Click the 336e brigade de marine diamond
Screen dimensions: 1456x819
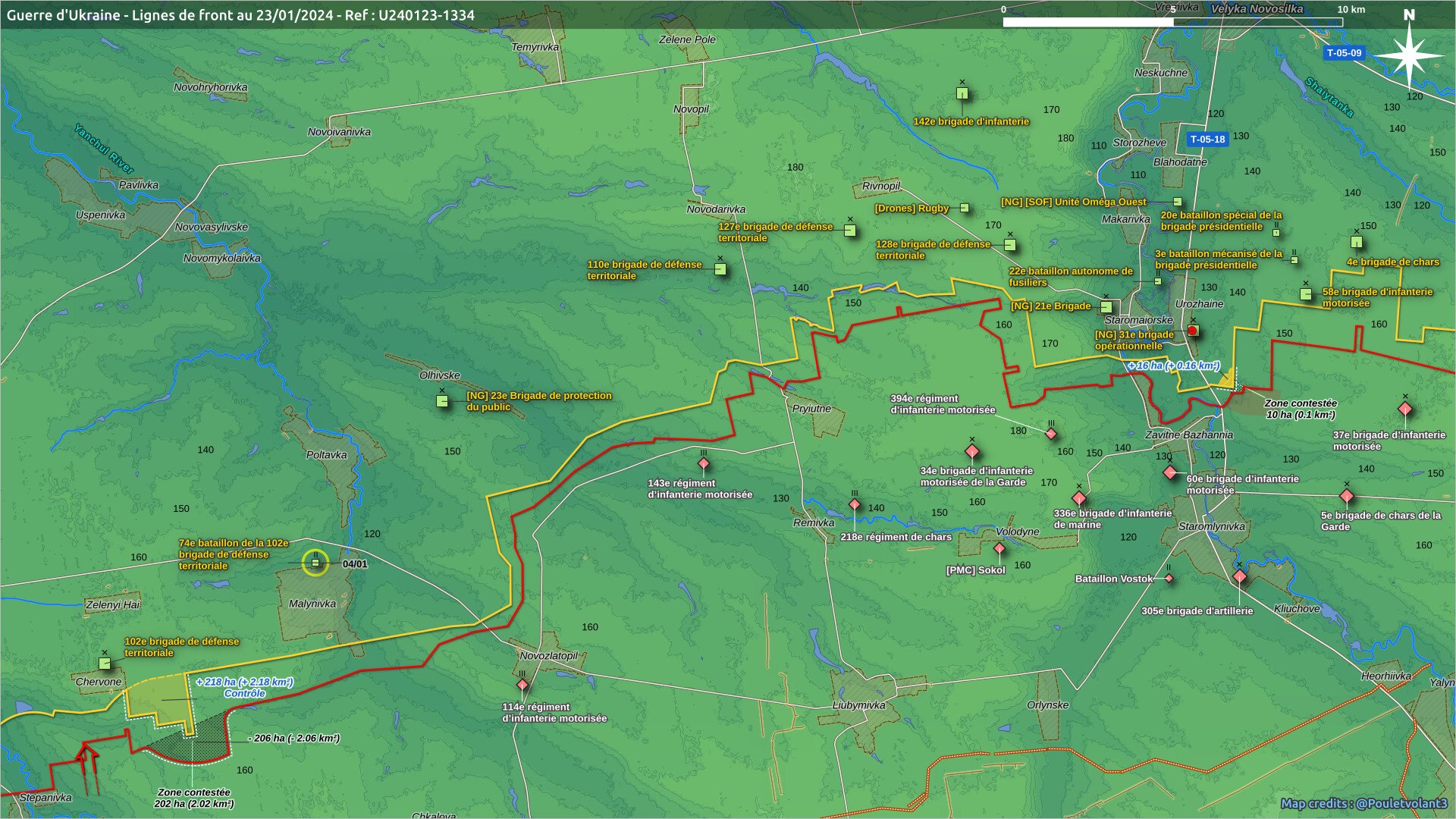tap(1079, 498)
